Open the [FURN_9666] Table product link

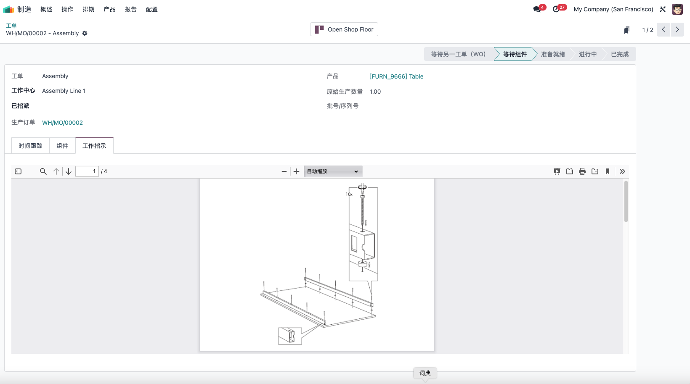click(396, 76)
